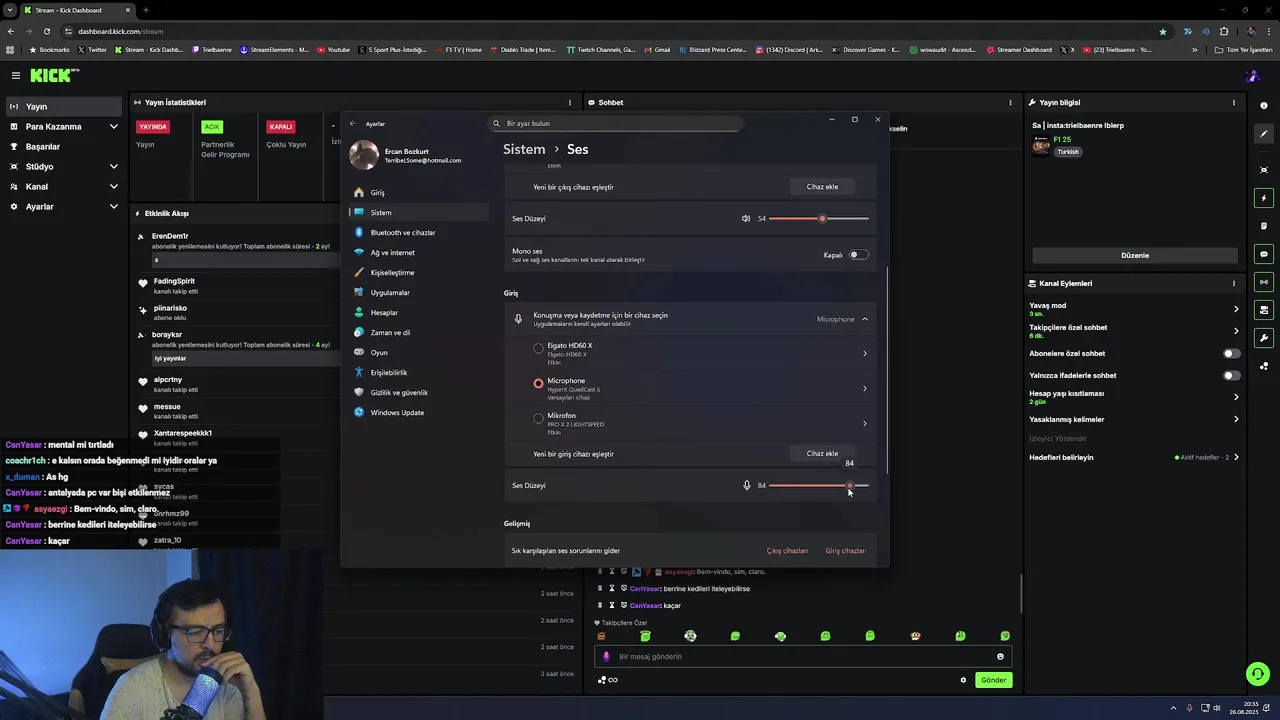
Task: Click Cihaz ekle for output device
Action: (x=822, y=186)
